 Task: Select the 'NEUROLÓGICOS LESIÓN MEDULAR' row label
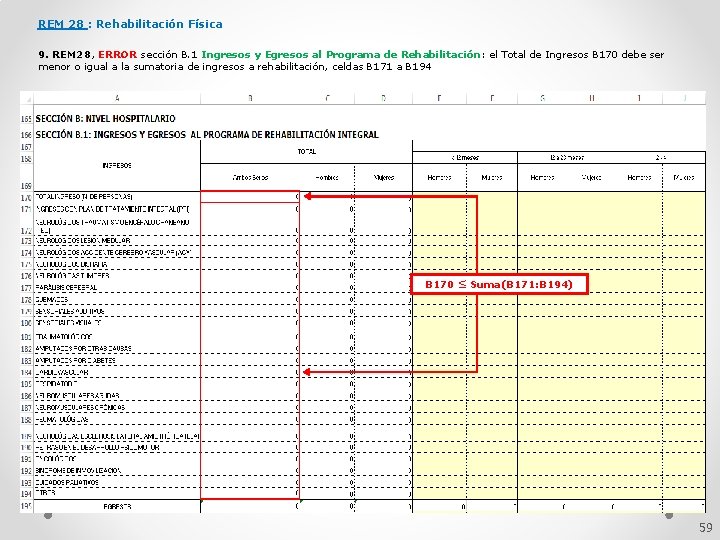[83, 241]
